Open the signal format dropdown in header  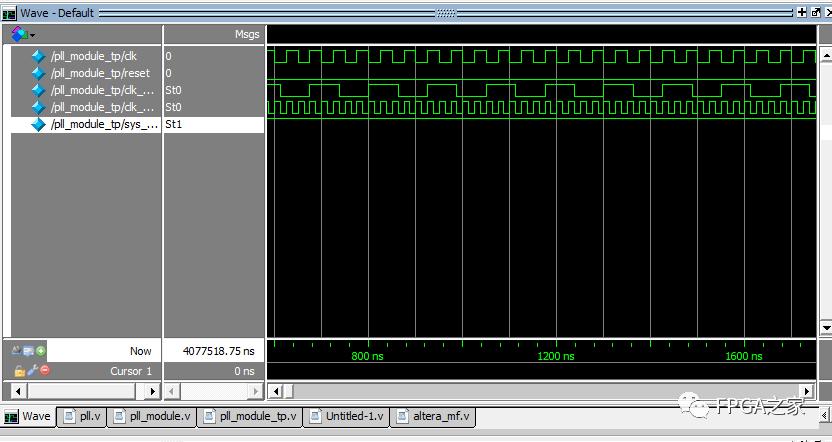(x=21, y=34)
